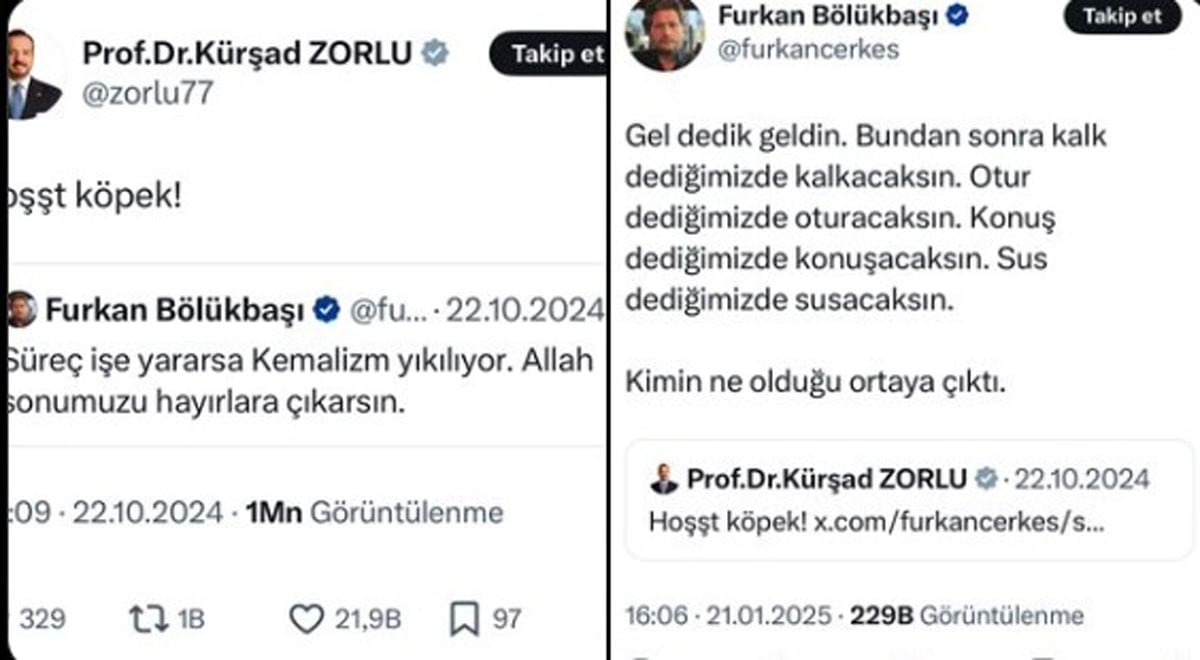Click verified badge in quoted Furkan tweet
1200x660 pixels.
(327, 310)
